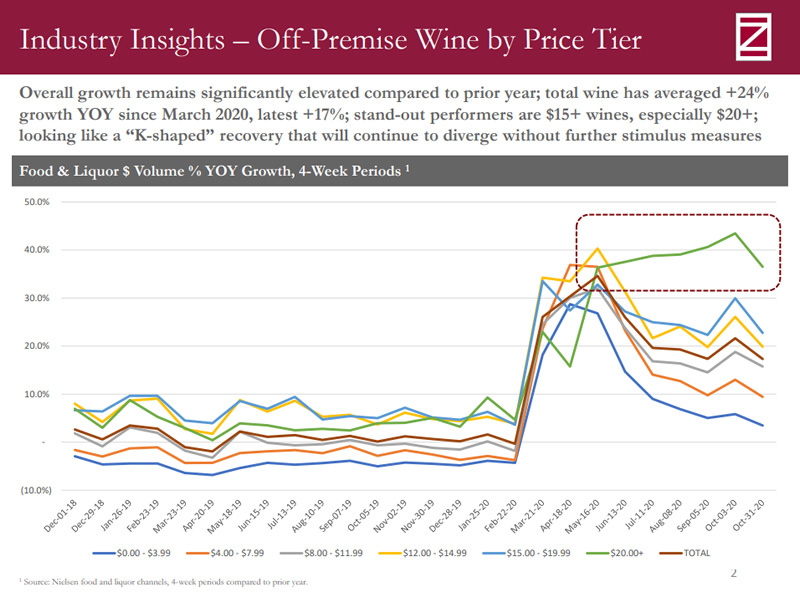The width and height of the screenshot is (800, 598).
Task: Click the Dec-01-18 x-axis date label
Action: tap(62, 517)
